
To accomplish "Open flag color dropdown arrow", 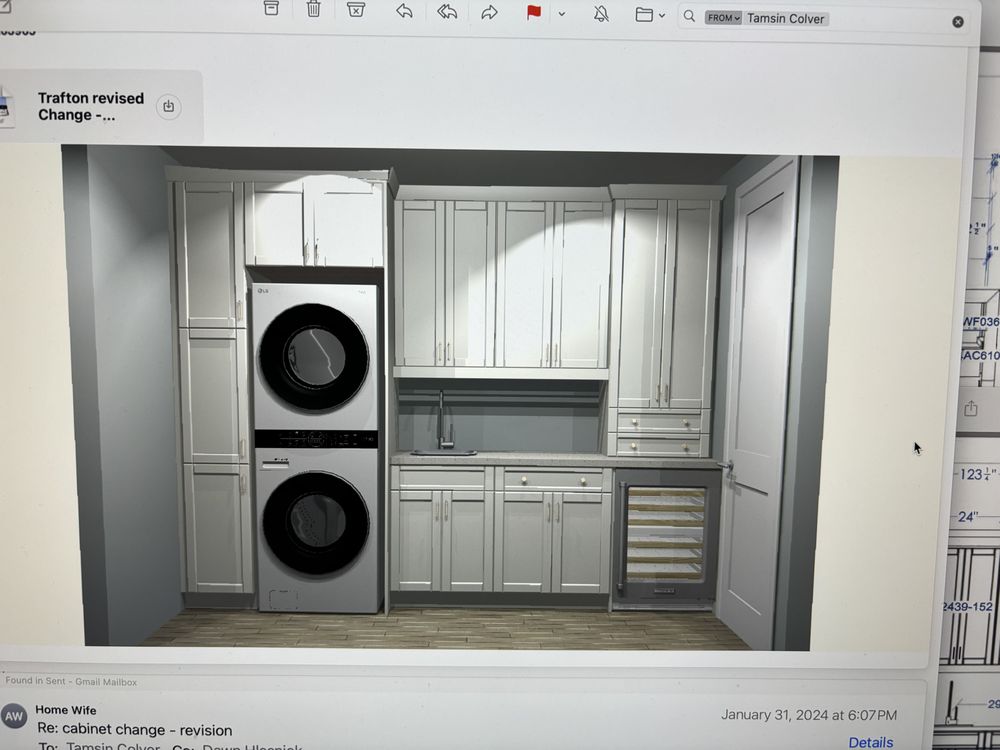I will (561, 14).
